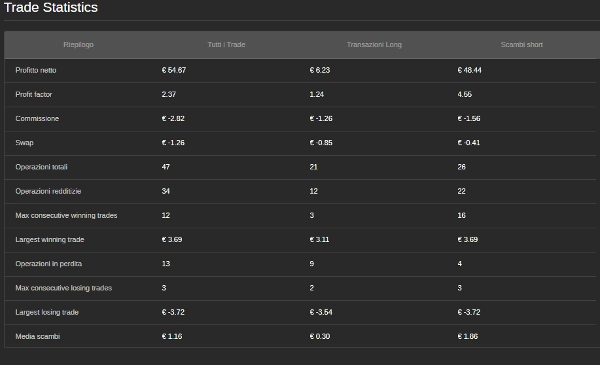This screenshot has height=365, width=600.
Task: Select short Media scambi value € 1.86
Action: (468, 336)
